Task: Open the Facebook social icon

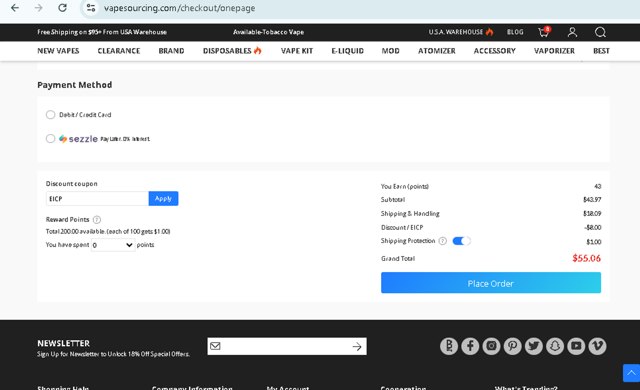Action: (x=470, y=346)
